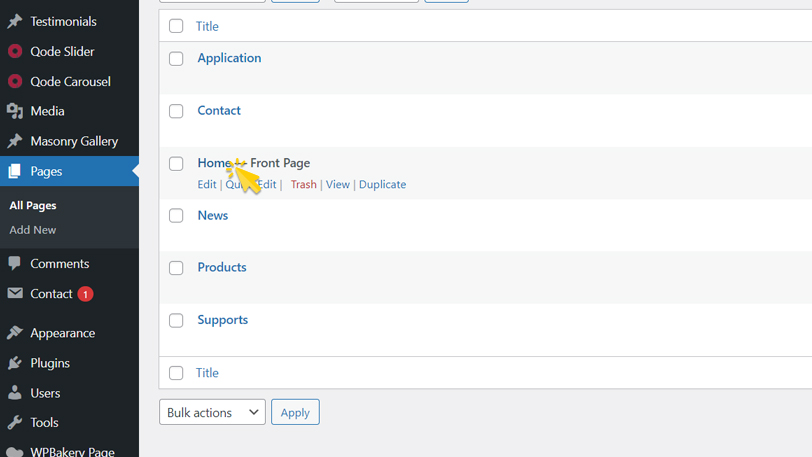Tick the checkbox for Application page
The height and width of the screenshot is (457, 812).
point(176,59)
